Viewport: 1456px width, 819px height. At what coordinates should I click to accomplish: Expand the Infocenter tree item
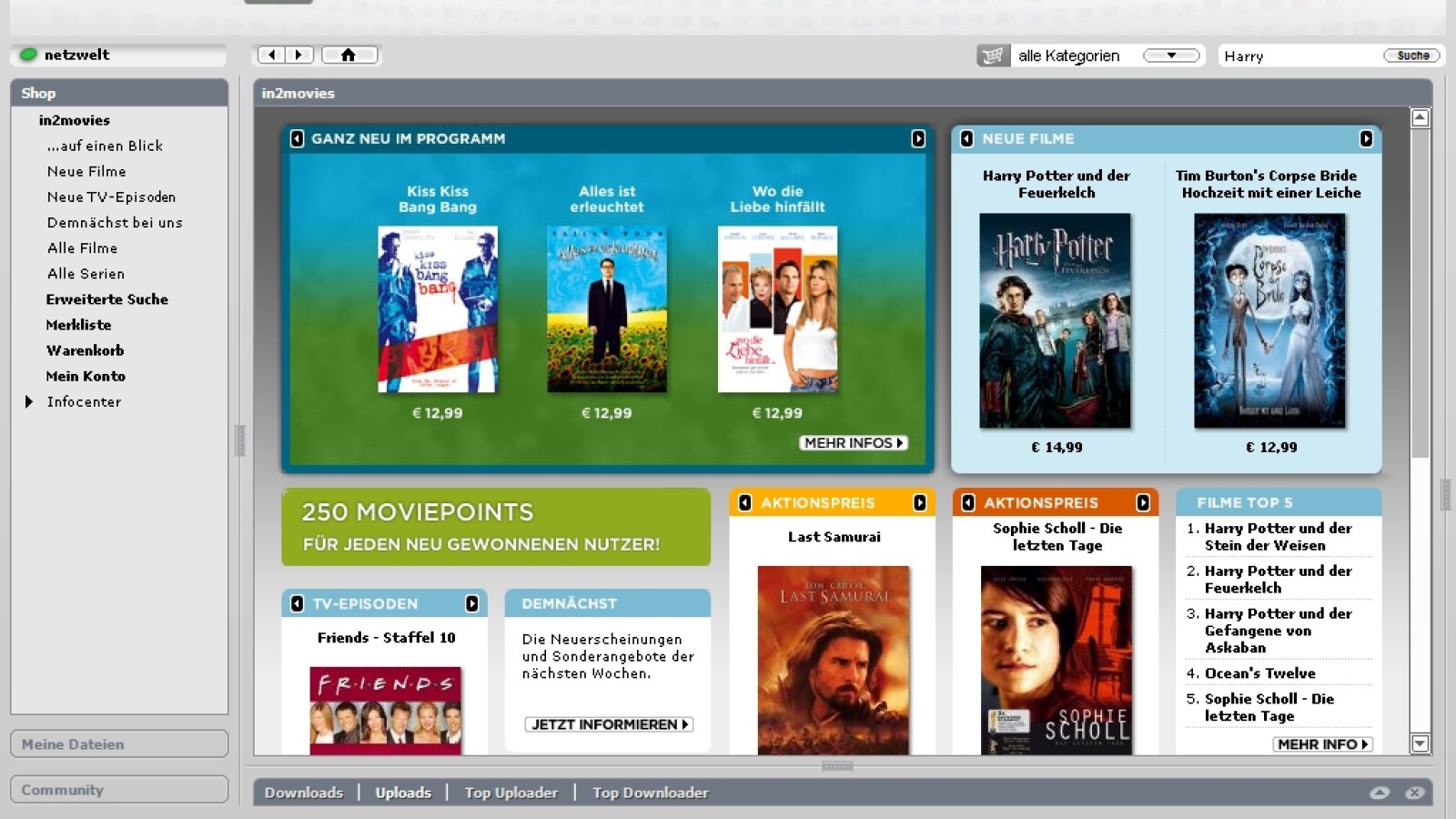[x=29, y=401]
